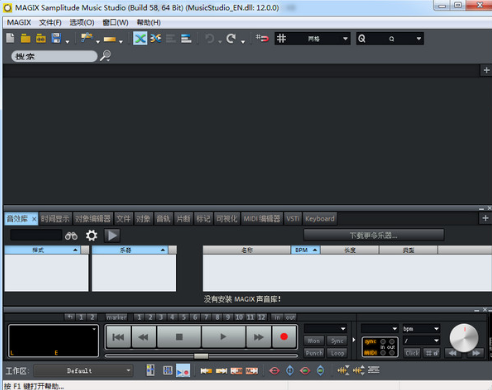Screen dimensions: 492x390
Task: Open the bpm dropdown
Action: coord(421,329)
